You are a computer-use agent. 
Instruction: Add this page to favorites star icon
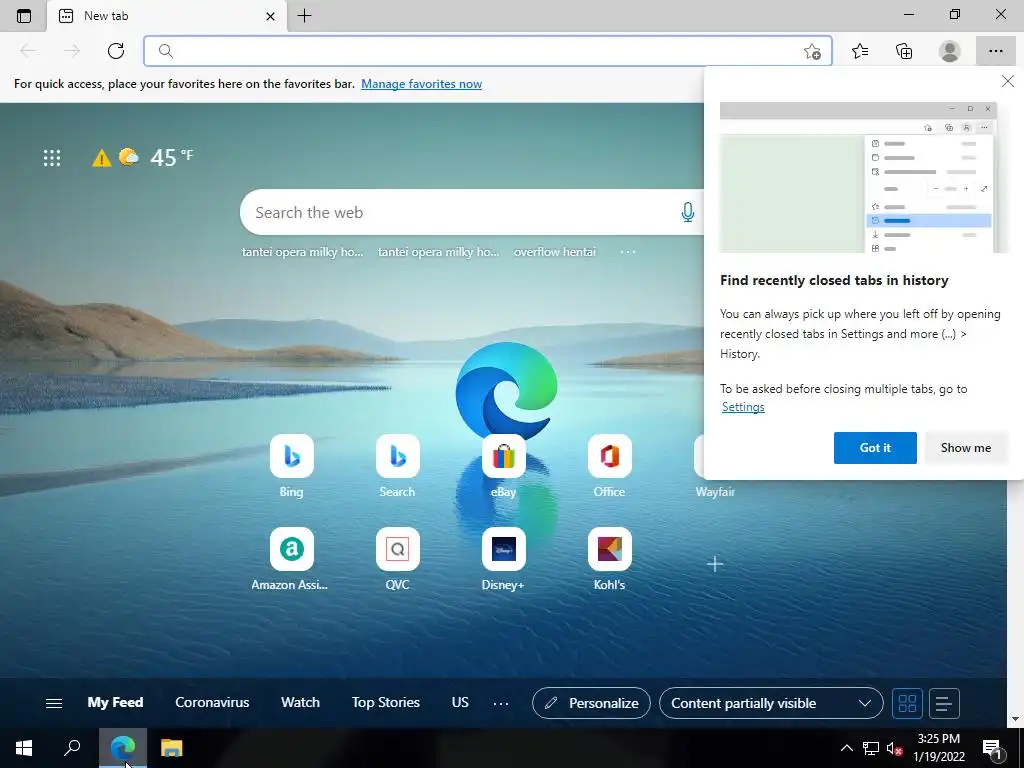point(812,51)
